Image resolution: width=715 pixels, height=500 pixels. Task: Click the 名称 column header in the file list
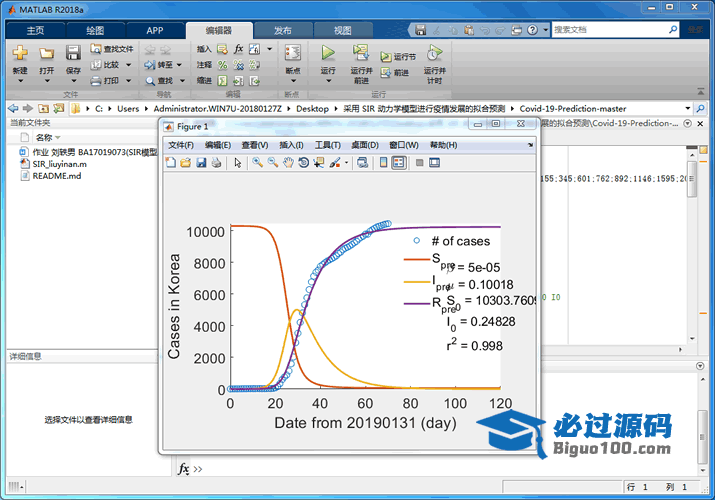[x=44, y=137]
